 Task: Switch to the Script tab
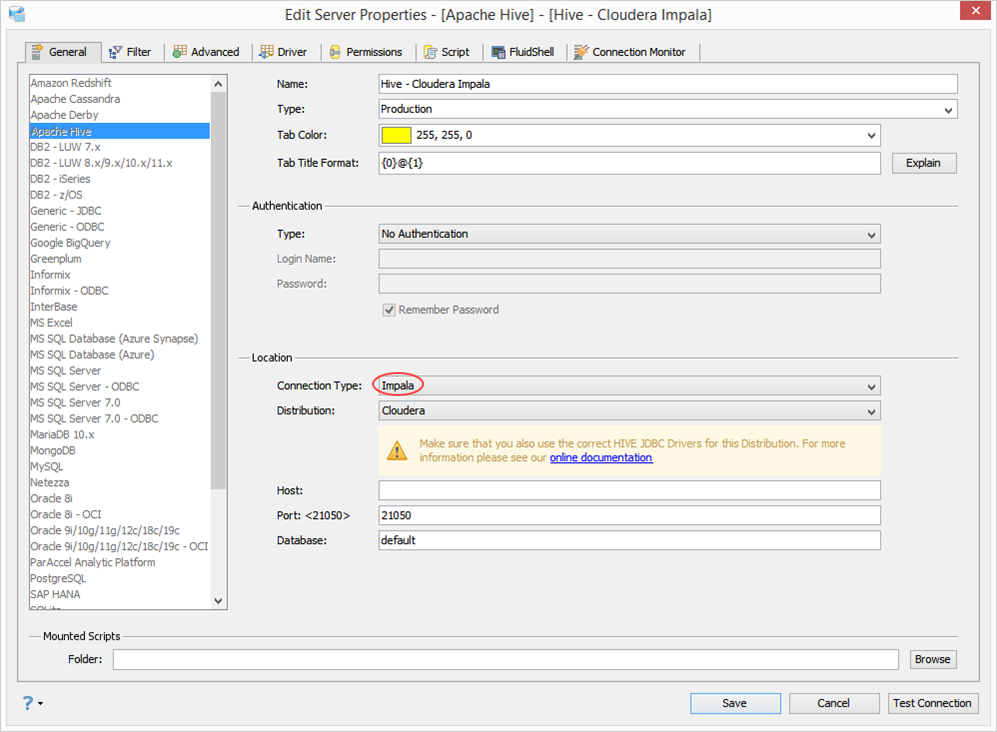(x=447, y=52)
